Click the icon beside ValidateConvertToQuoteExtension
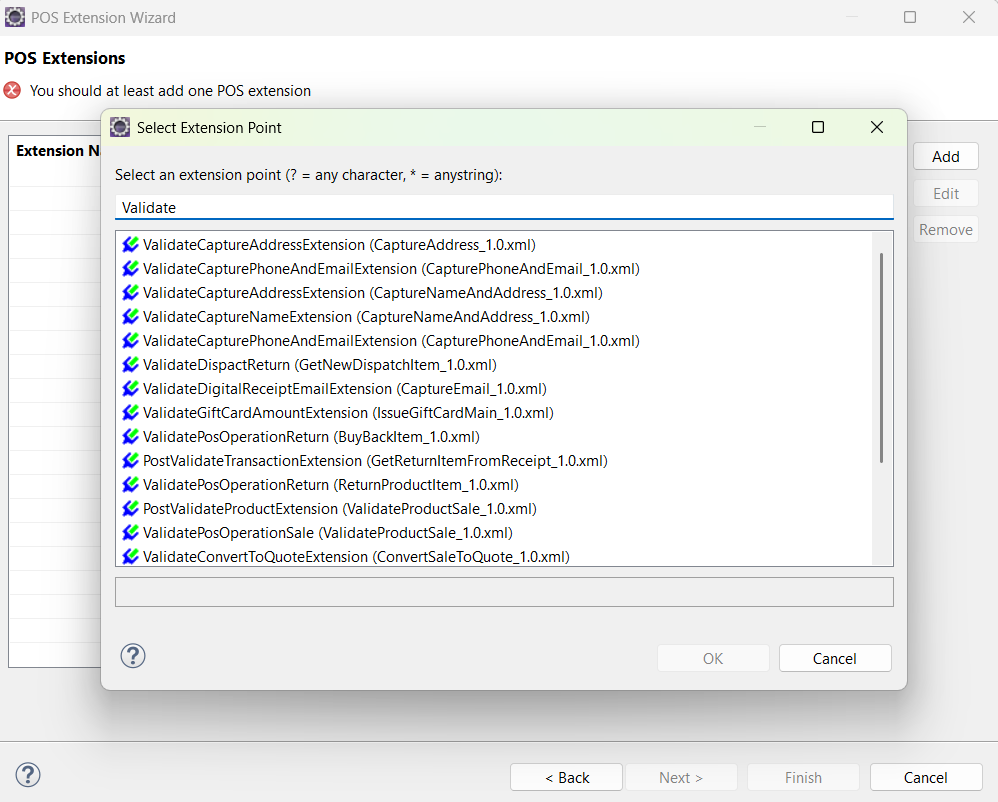This screenshot has width=998, height=802. pyautogui.click(x=131, y=556)
